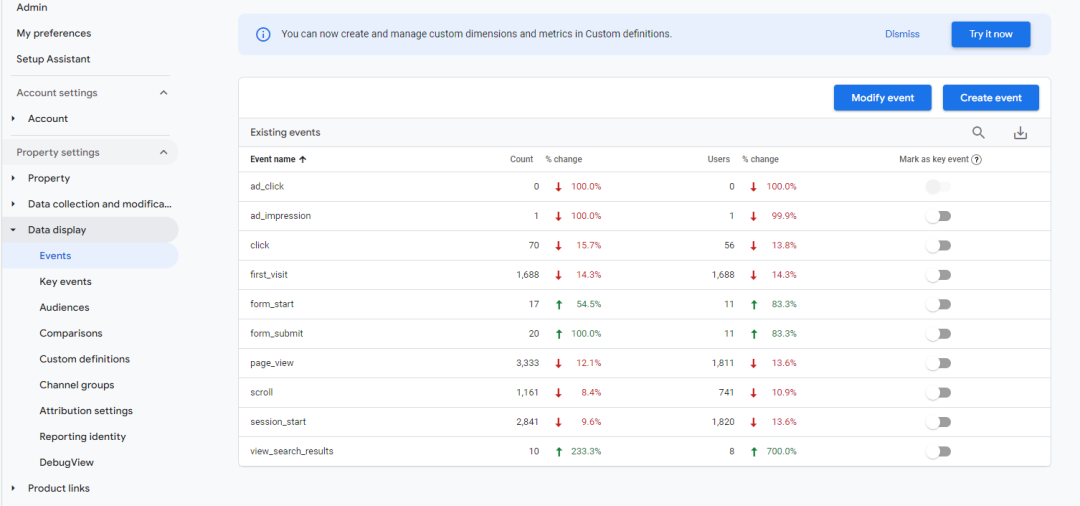Switch on key event for scroll
The height and width of the screenshot is (506, 1080).
(938, 392)
